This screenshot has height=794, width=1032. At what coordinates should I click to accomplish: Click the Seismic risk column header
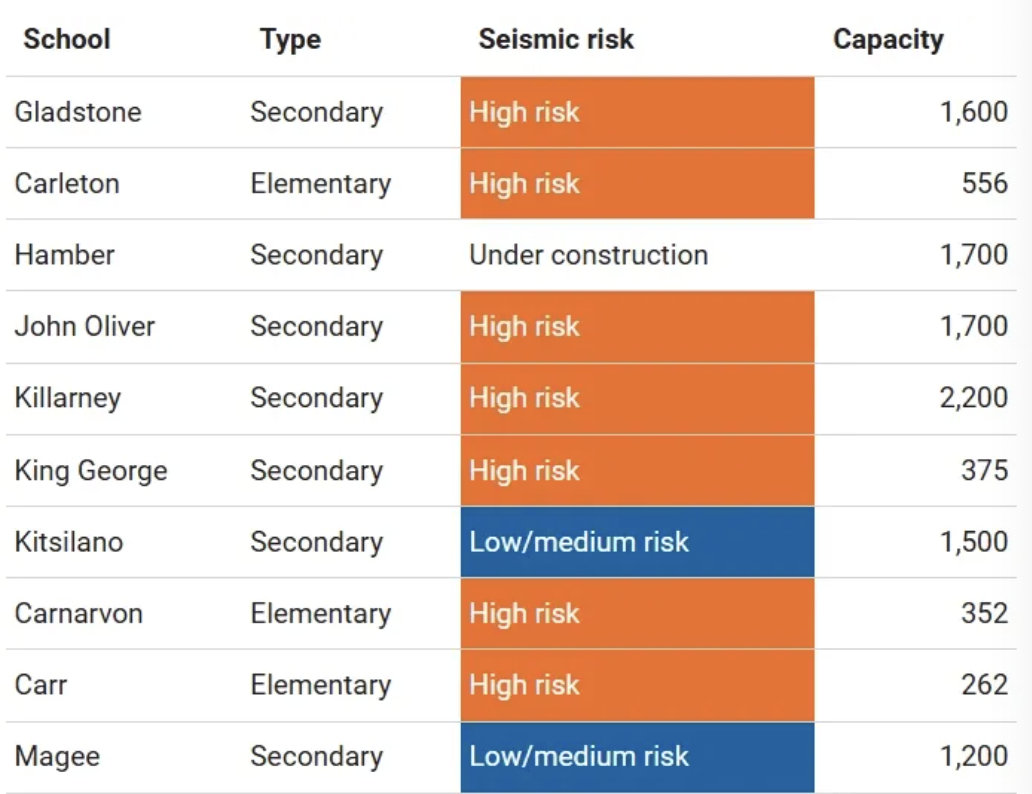[556, 40]
